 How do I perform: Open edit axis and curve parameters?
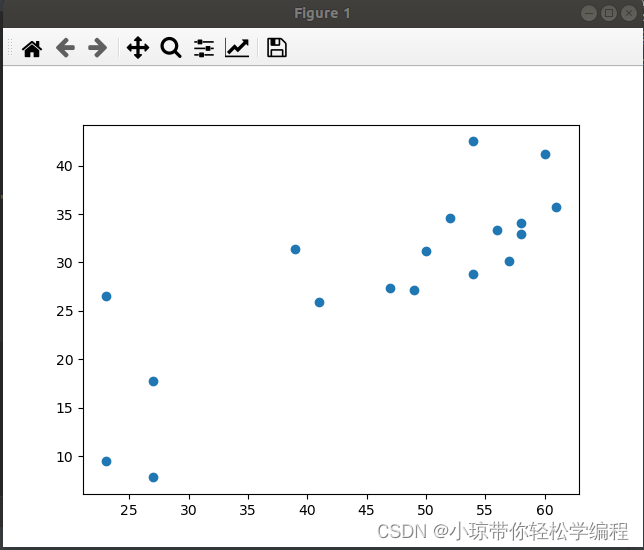(237, 48)
